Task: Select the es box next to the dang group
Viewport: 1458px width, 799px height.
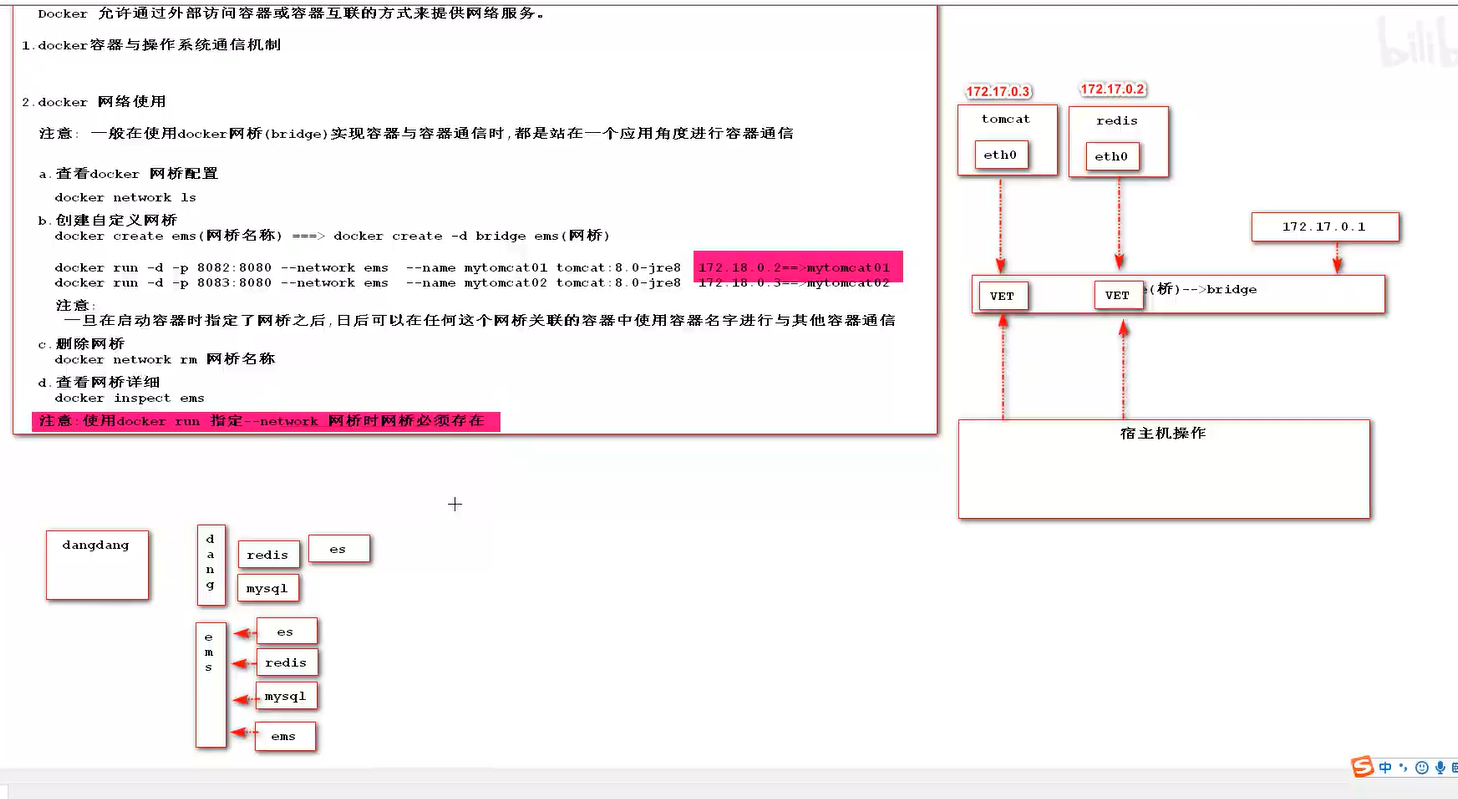Action: tap(339, 548)
